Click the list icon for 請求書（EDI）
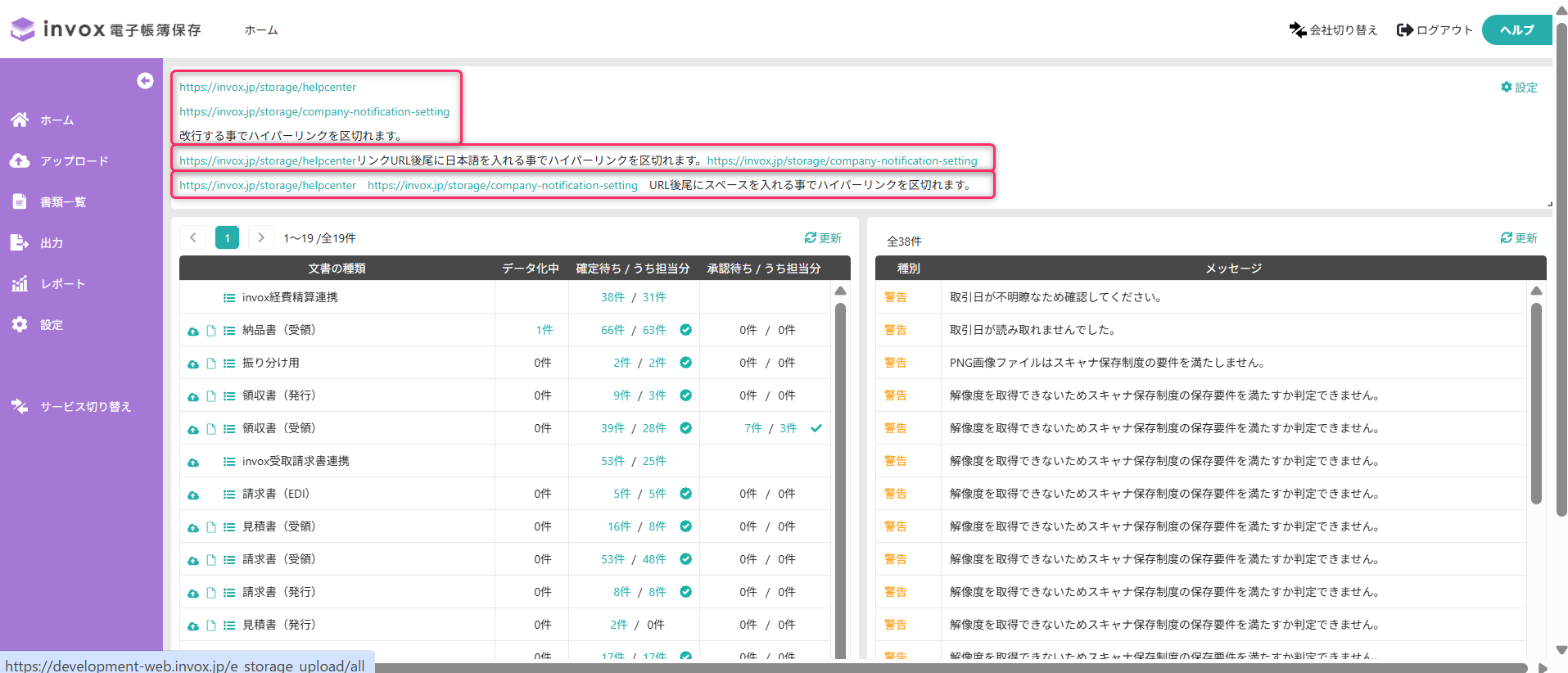The width and height of the screenshot is (1568, 673). coord(229,495)
